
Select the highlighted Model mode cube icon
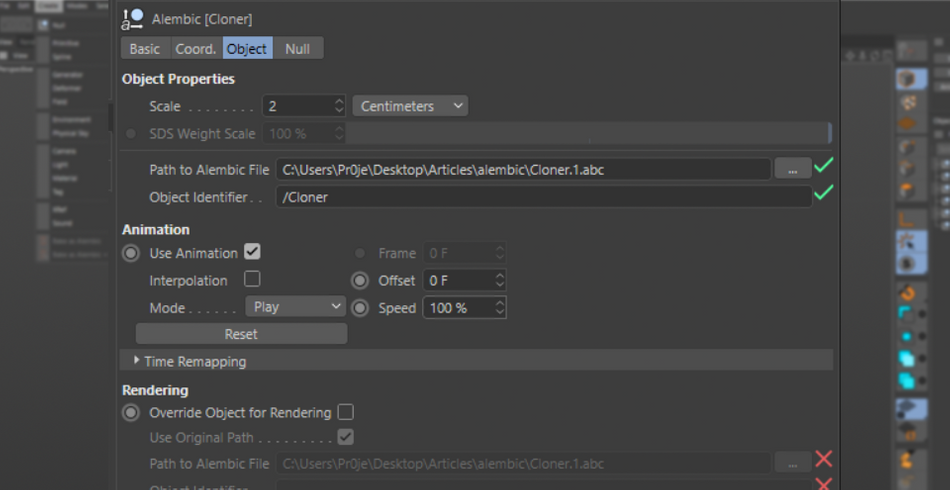(908, 79)
